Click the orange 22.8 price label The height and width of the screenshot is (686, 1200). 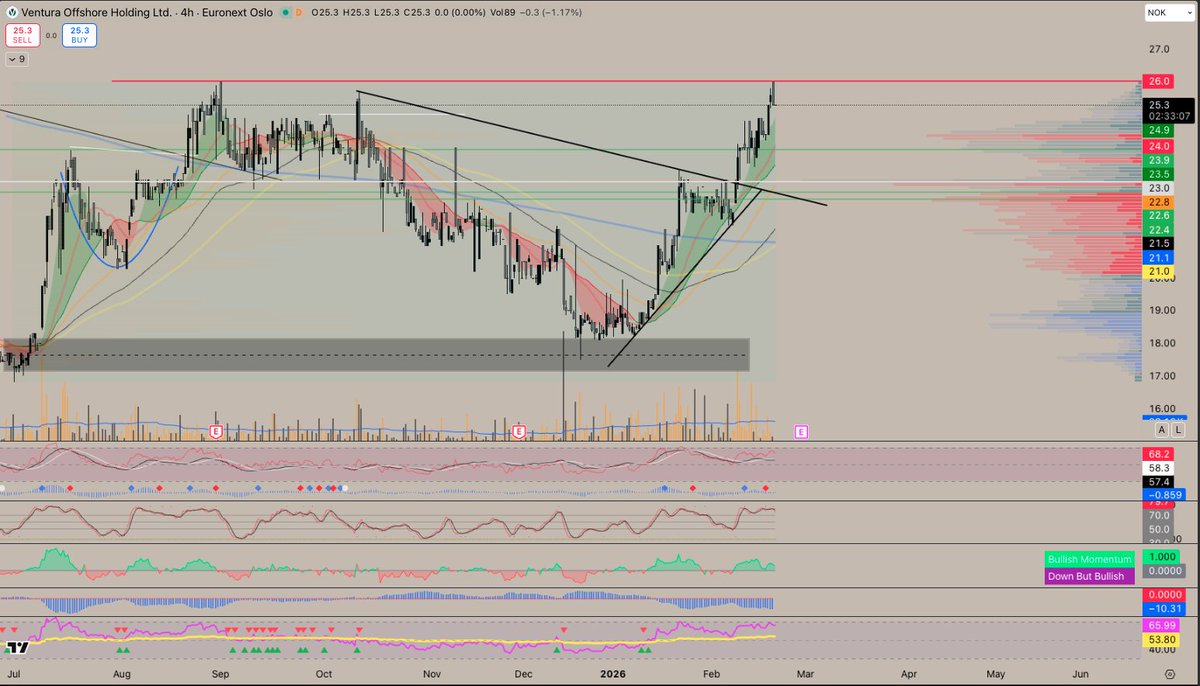point(1159,202)
